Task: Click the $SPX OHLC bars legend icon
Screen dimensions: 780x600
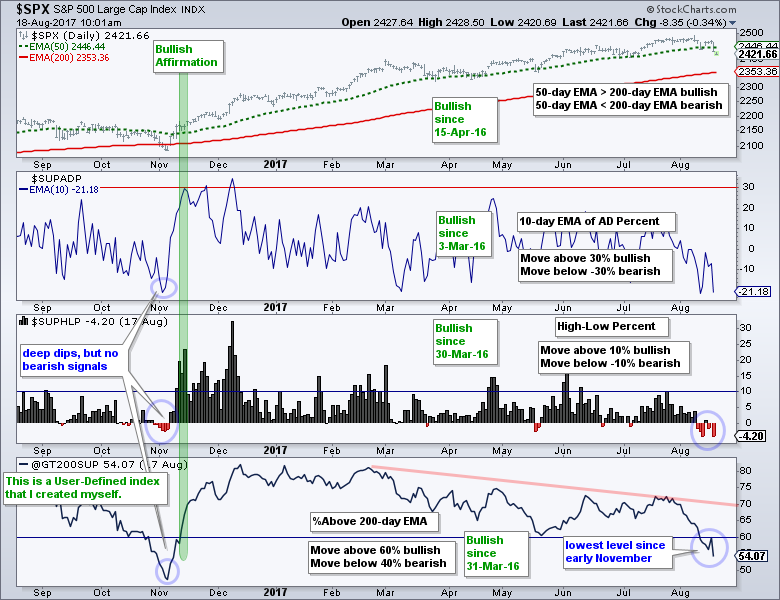Action: tap(25, 34)
